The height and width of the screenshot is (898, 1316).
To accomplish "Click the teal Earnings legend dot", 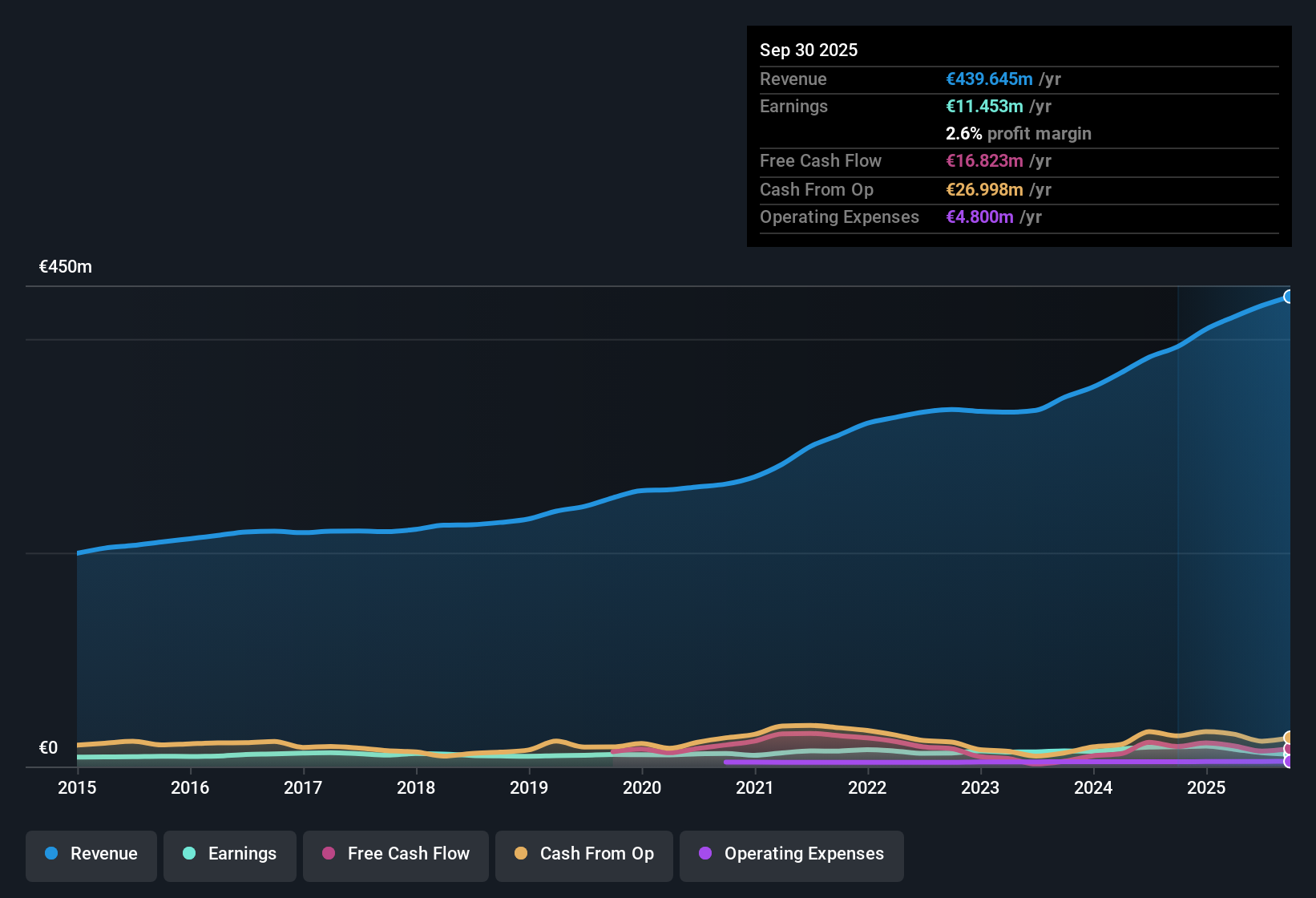I will [188, 854].
